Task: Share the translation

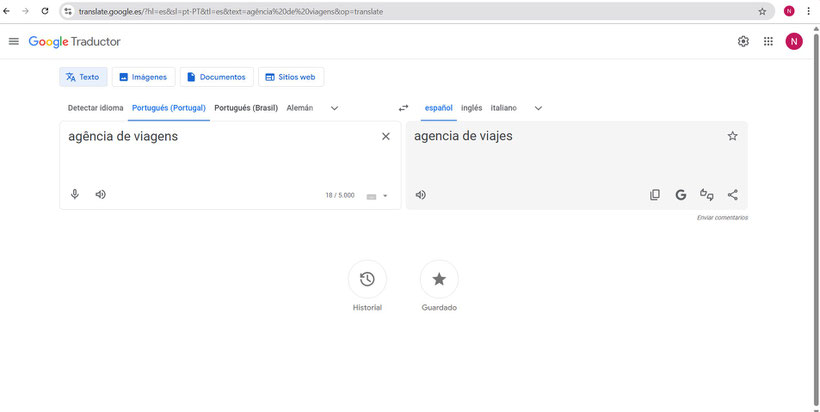Action: coord(733,195)
